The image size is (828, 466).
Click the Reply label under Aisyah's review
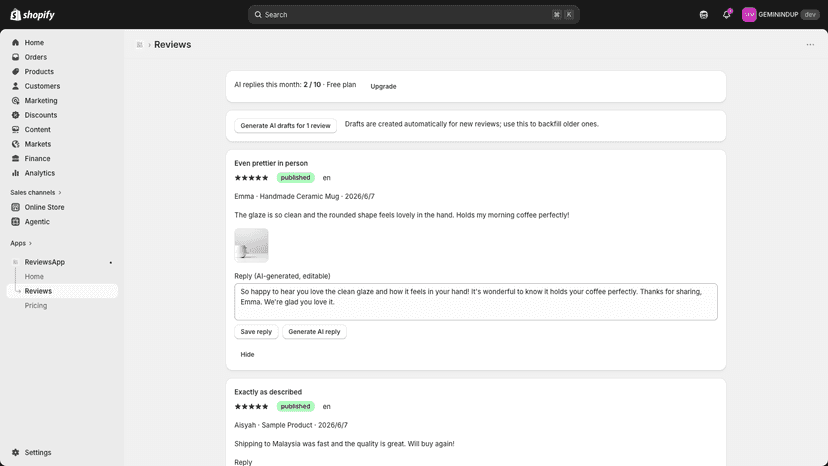[243, 462]
